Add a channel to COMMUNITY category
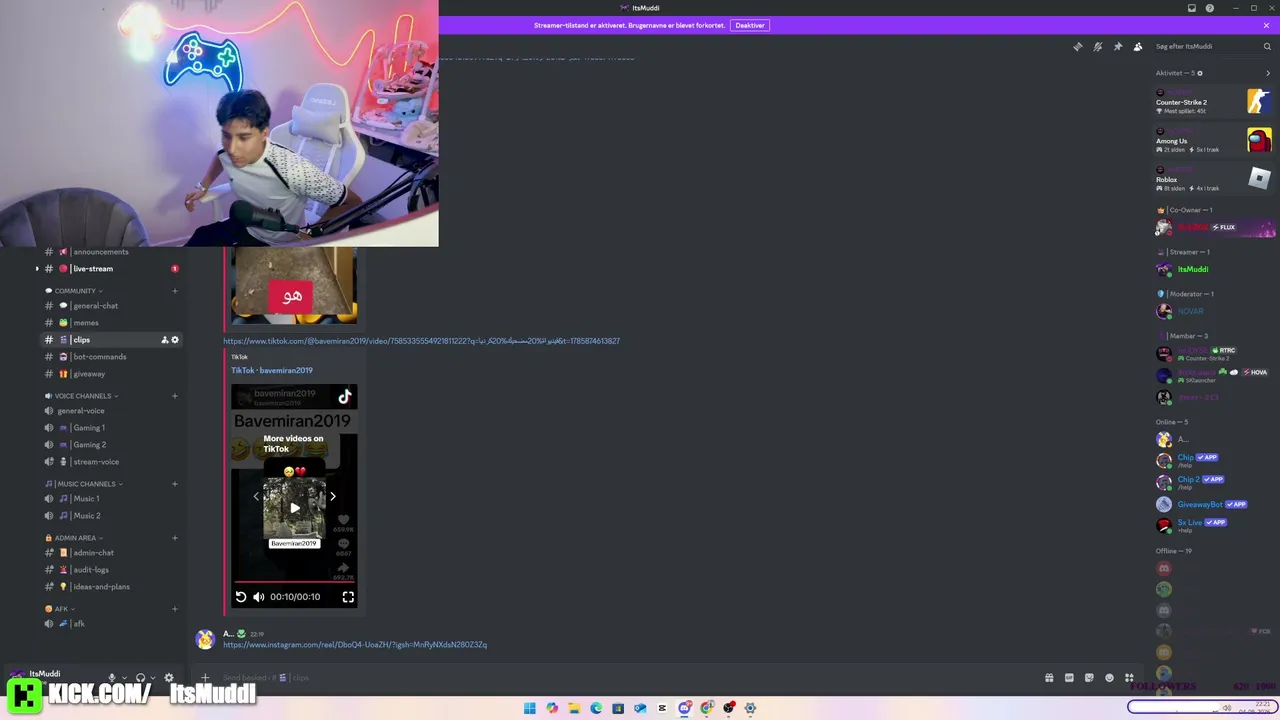The image size is (1280, 720). click(175, 291)
